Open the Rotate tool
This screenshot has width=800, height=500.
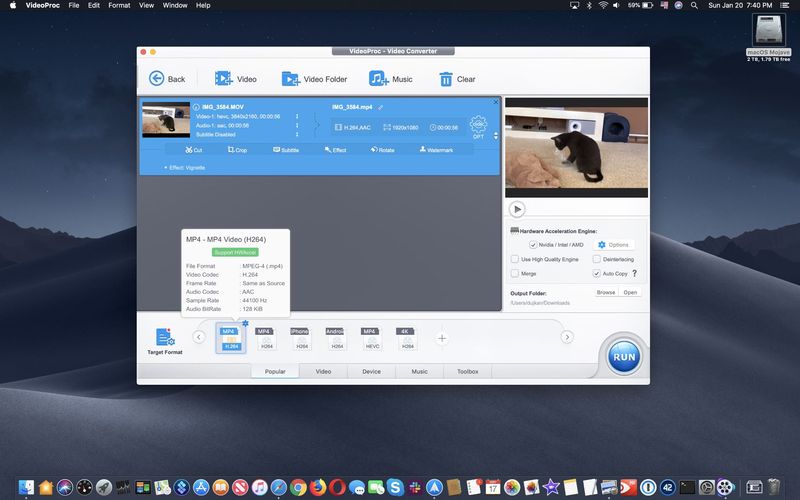[383, 150]
